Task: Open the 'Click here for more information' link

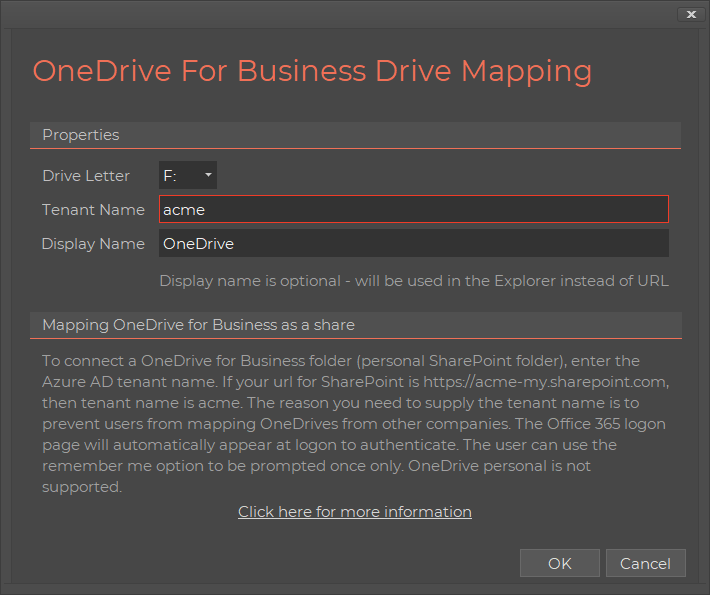Action: click(355, 512)
